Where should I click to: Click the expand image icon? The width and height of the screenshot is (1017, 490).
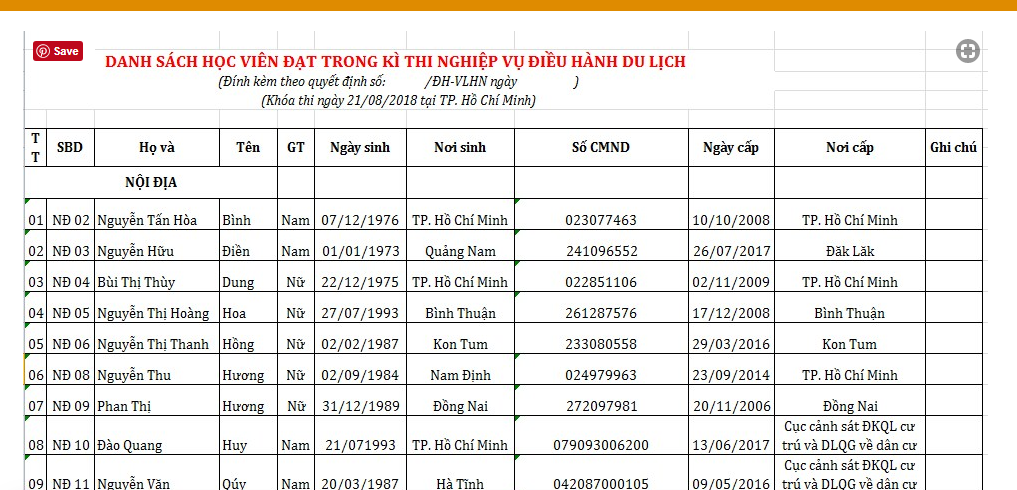point(967,51)
